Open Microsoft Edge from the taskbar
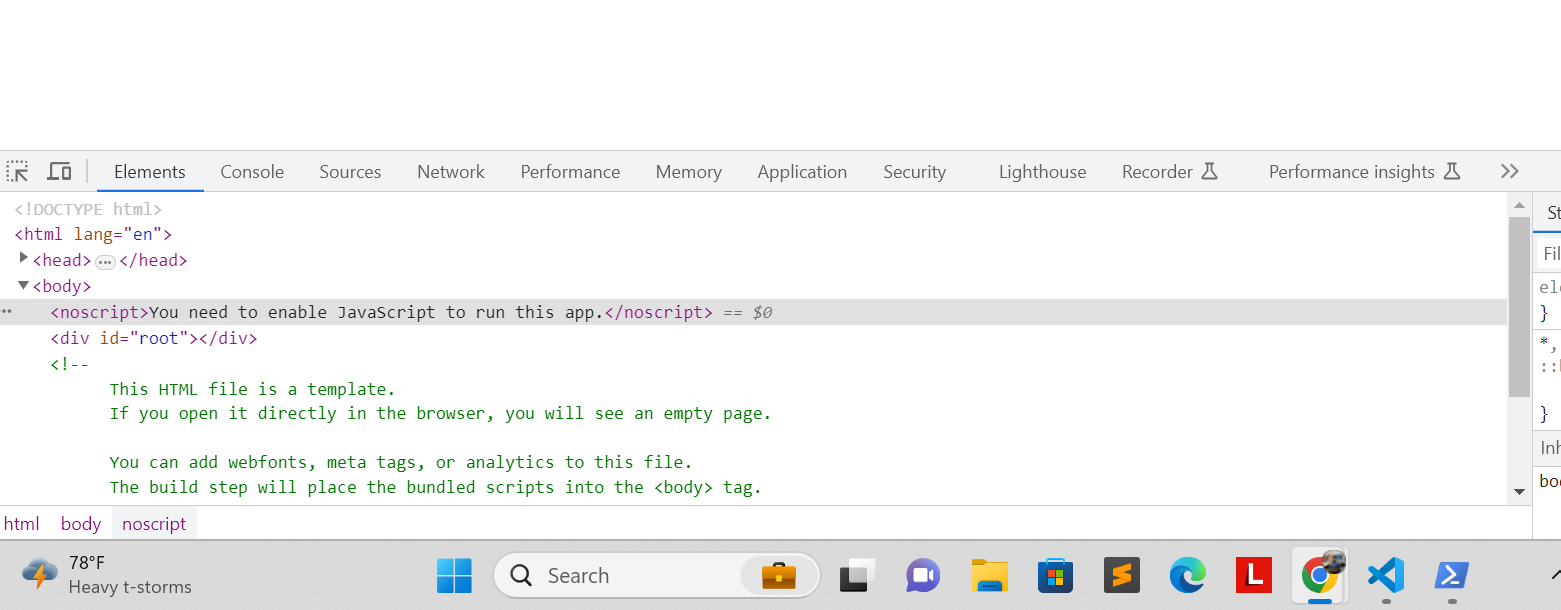This screenshot has width=1561, height=610. coord(1187,575)
